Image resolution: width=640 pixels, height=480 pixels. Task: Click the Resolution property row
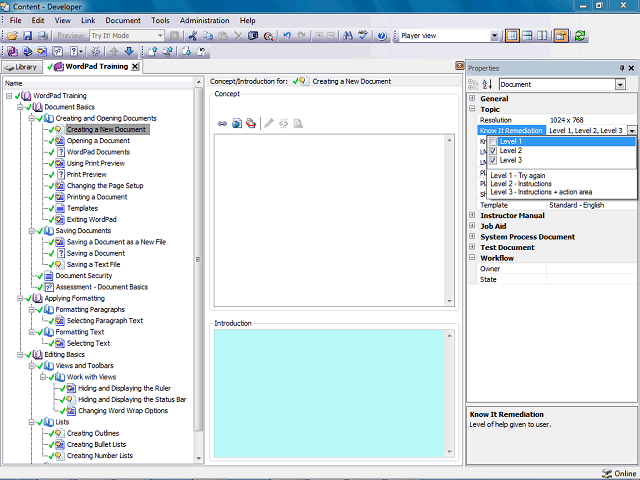(557, 120)
